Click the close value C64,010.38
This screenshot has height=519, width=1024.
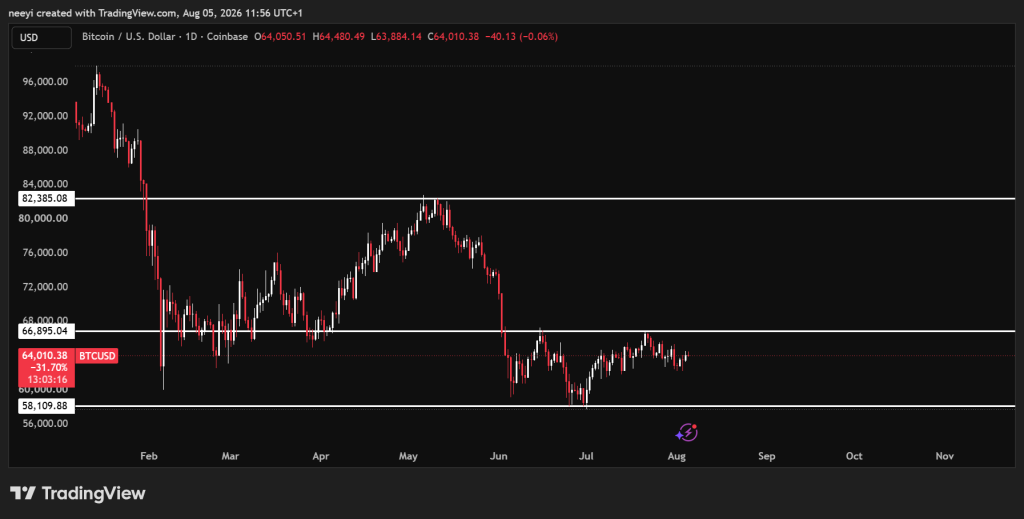[453, 37]
